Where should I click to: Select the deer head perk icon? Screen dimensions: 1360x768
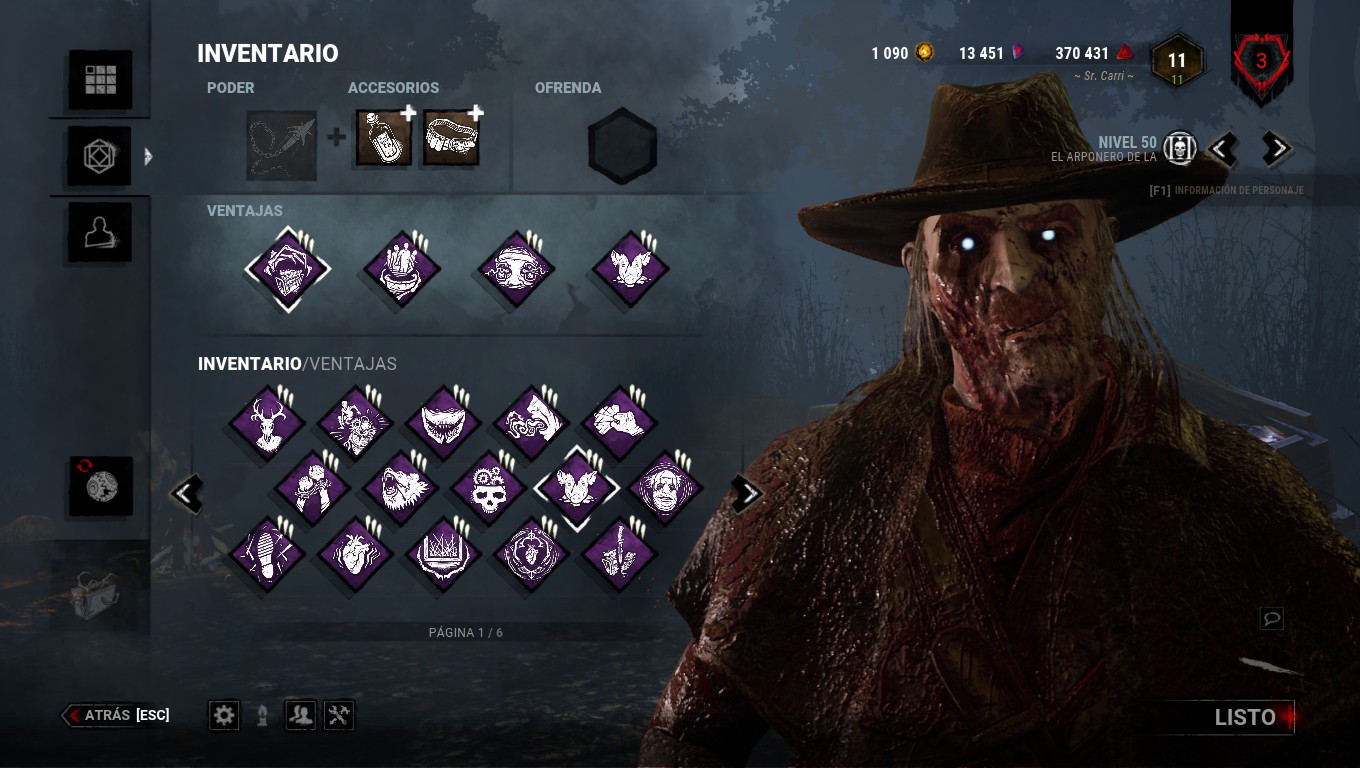266,423
